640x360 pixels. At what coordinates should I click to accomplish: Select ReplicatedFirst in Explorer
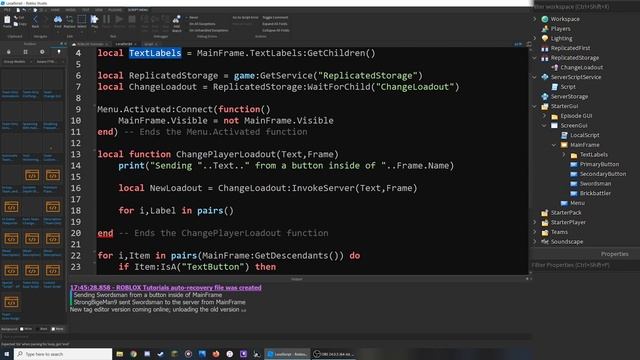coord(570,48)
